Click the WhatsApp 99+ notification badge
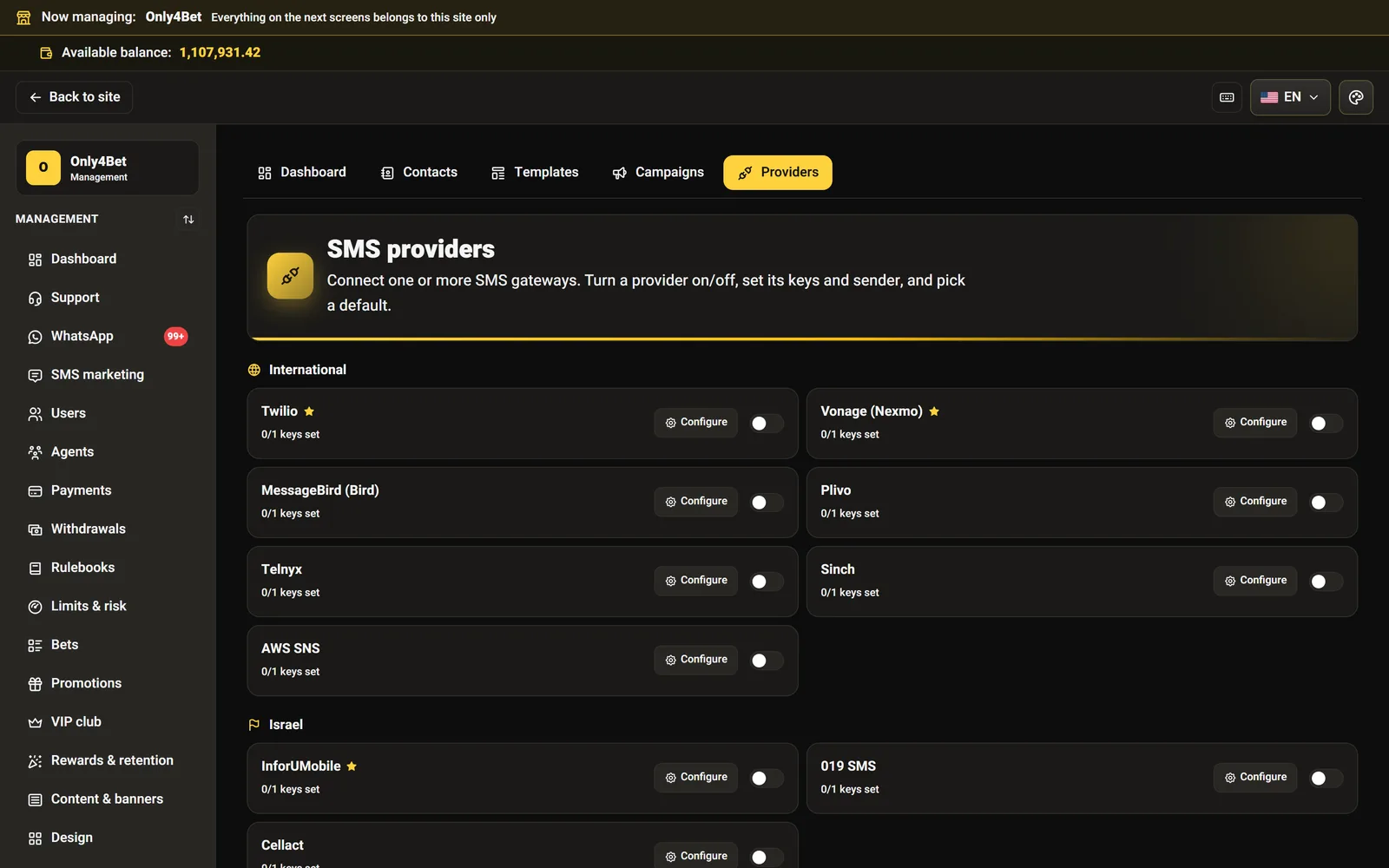Screen dimensions: 1389x868 coord(175,337)
